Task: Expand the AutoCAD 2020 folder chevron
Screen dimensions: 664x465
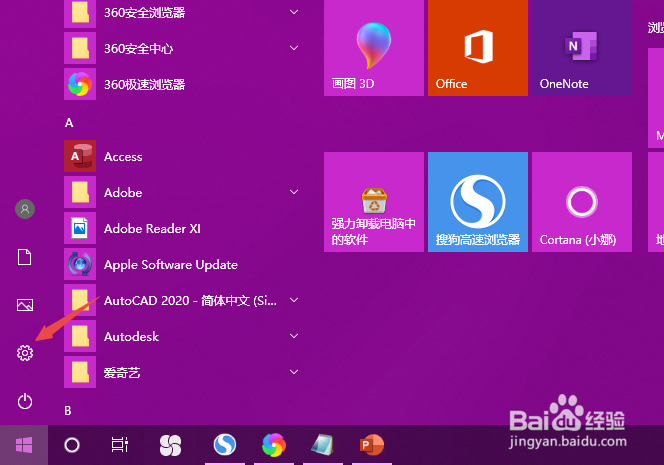Action: (x=294, y=300)
